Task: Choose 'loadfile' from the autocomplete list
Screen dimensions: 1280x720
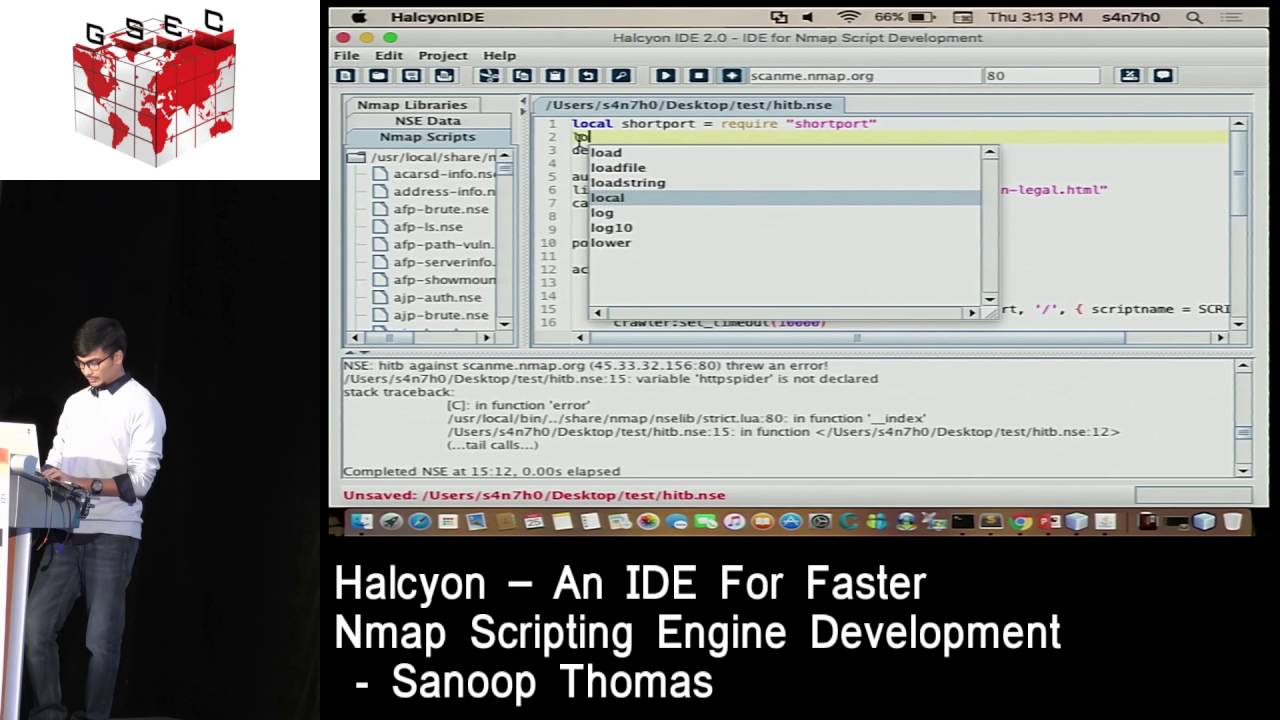Action: coord(785,168)
